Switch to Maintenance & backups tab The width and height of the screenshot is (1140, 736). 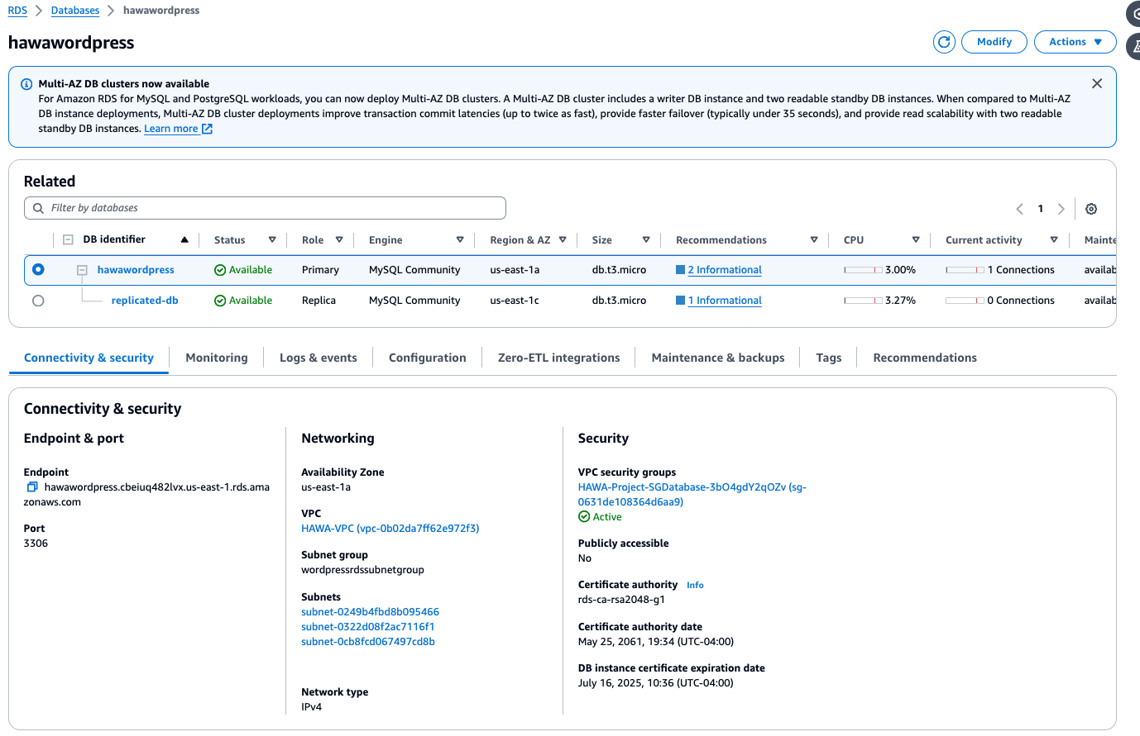[718, 358]
